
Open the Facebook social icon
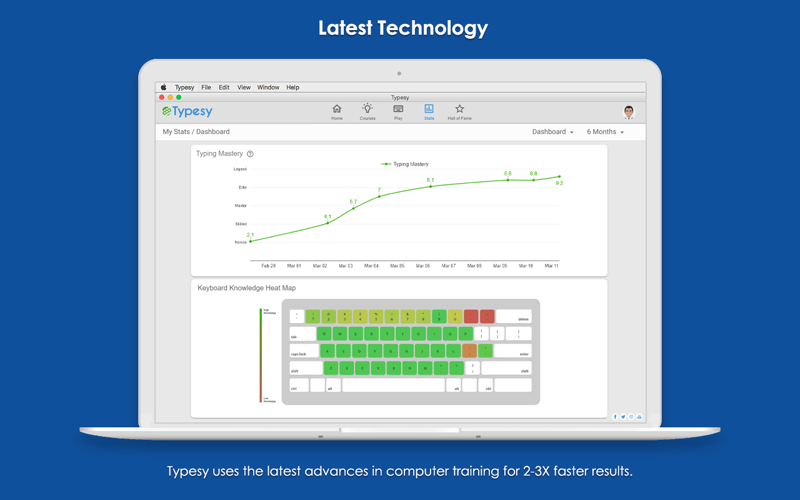click(615, 417)
